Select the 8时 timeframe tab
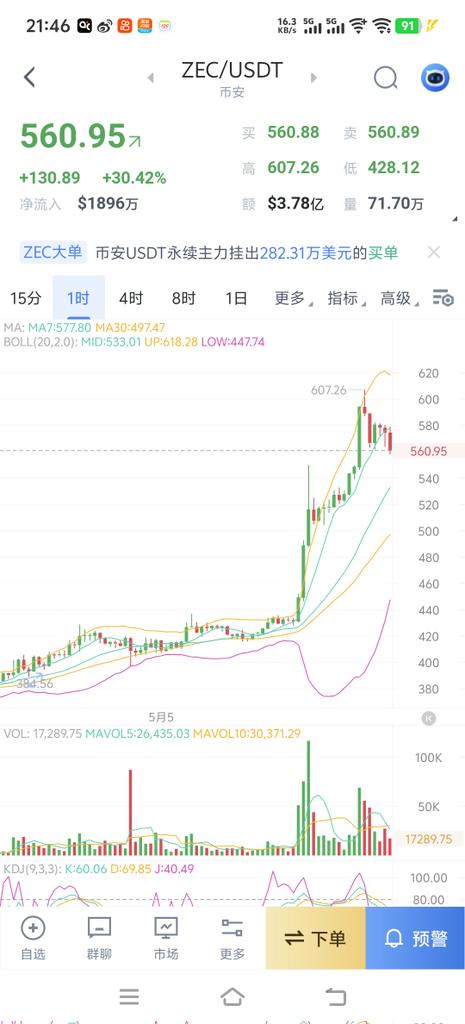 [184, 298]
